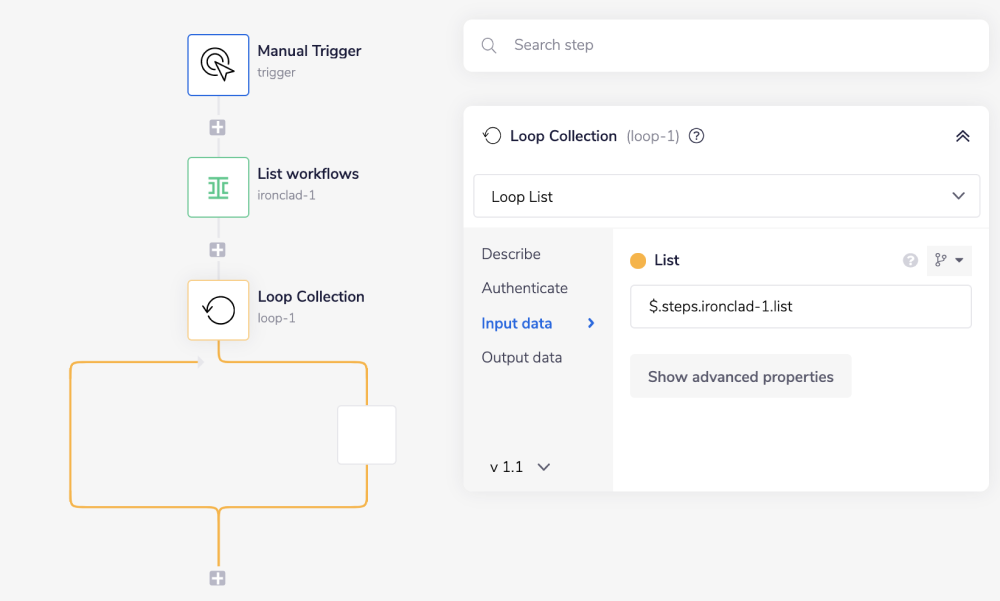
Task: Add step below List workflows via plus
Action: 217,250
